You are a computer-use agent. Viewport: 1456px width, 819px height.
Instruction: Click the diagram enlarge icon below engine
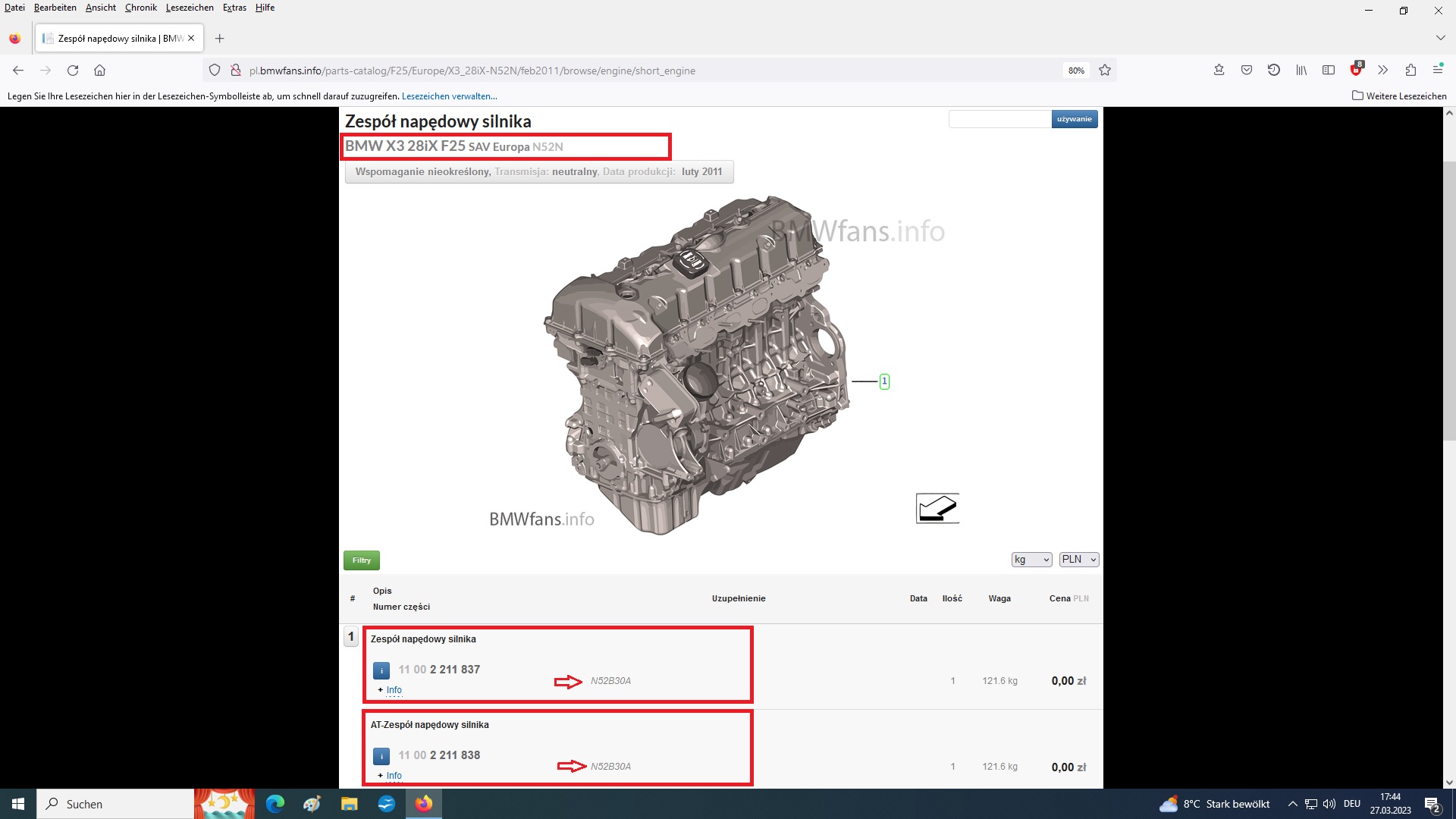pos(937,508)
